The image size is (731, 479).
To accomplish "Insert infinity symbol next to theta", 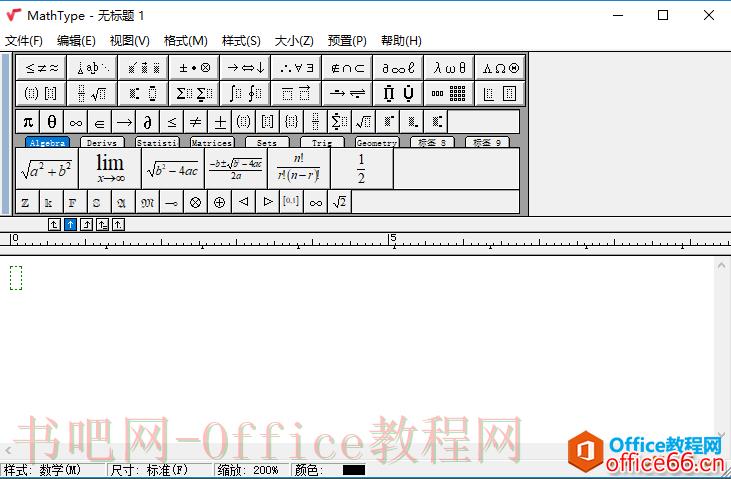I will pyautogui.click(x=76, y=122).
